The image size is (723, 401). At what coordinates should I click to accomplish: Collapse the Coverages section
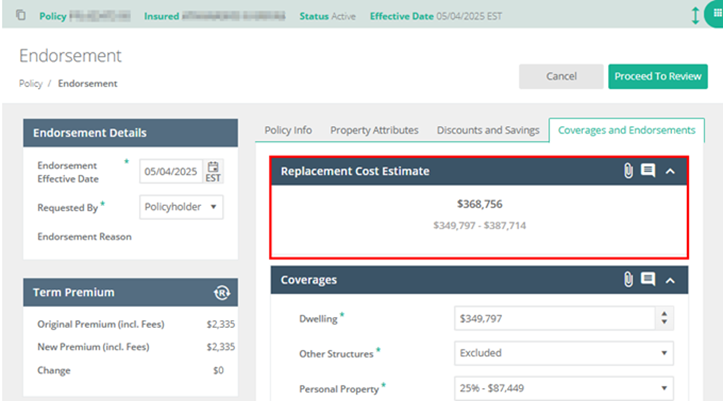pyautogui.click(x=670, y=280)
